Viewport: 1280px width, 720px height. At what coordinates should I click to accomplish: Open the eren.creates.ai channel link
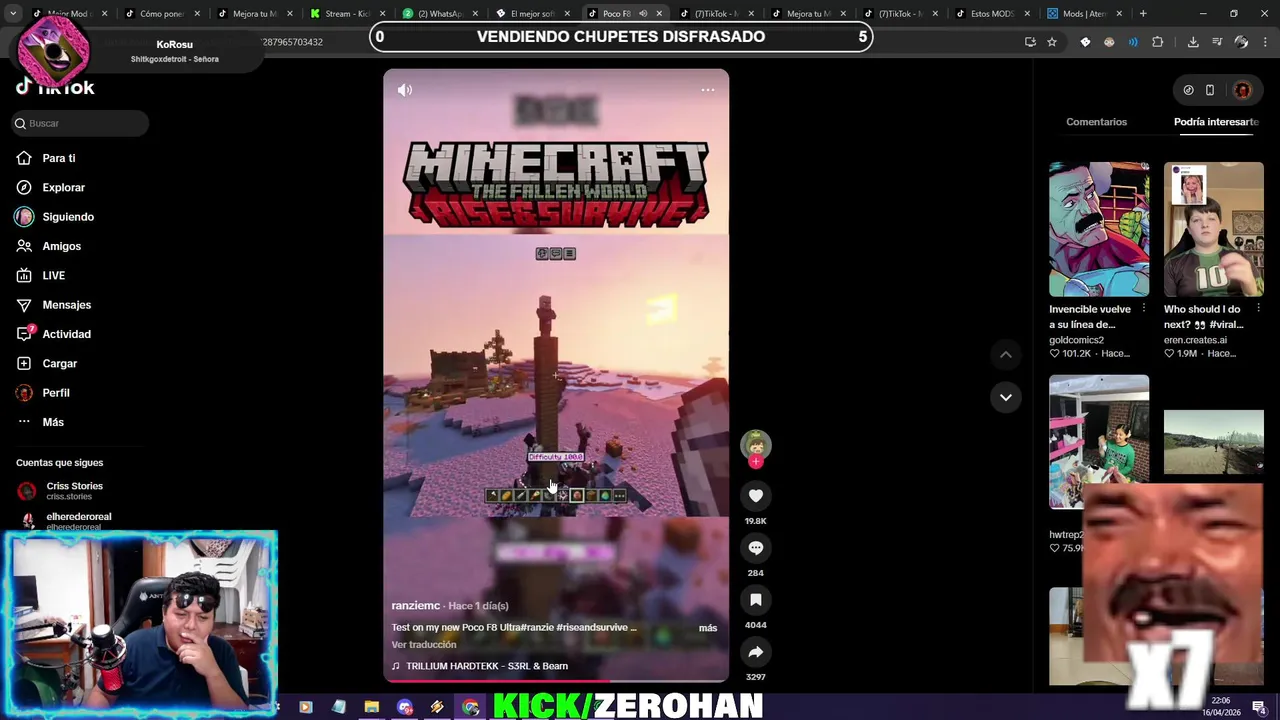pos(1195,340)
